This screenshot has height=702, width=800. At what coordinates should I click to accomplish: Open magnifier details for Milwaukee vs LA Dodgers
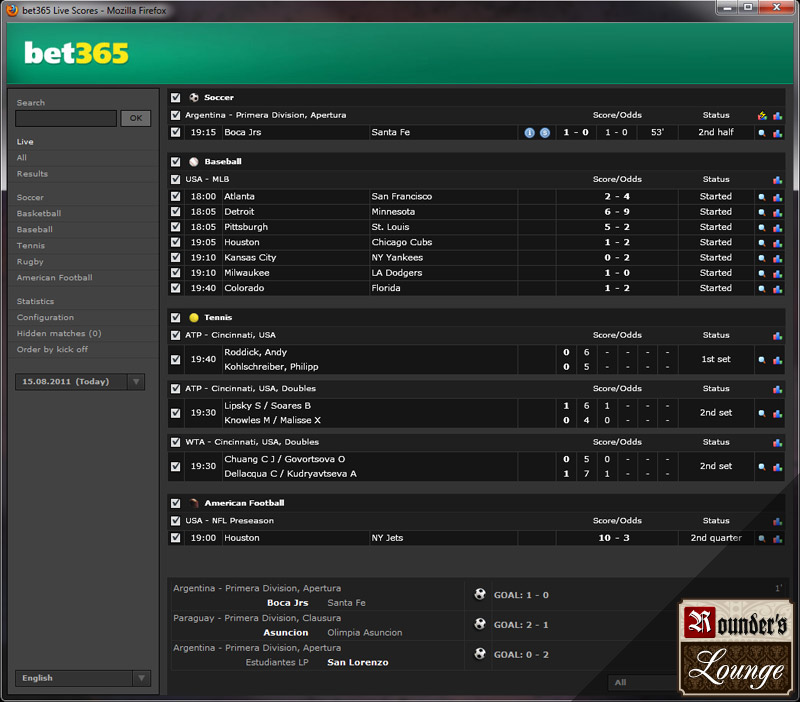762,273
